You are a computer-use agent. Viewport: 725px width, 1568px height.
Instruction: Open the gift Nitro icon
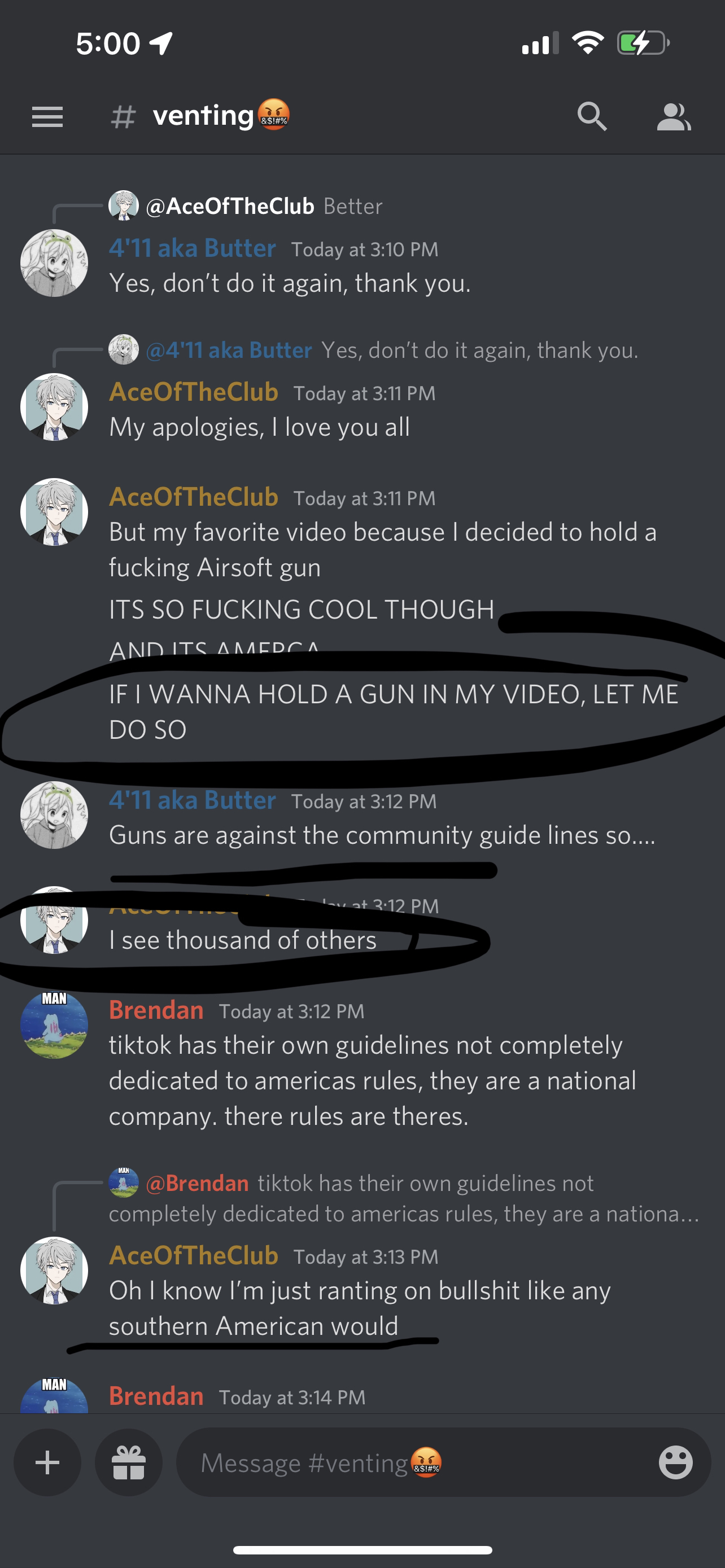click(x=129, y=1462)
